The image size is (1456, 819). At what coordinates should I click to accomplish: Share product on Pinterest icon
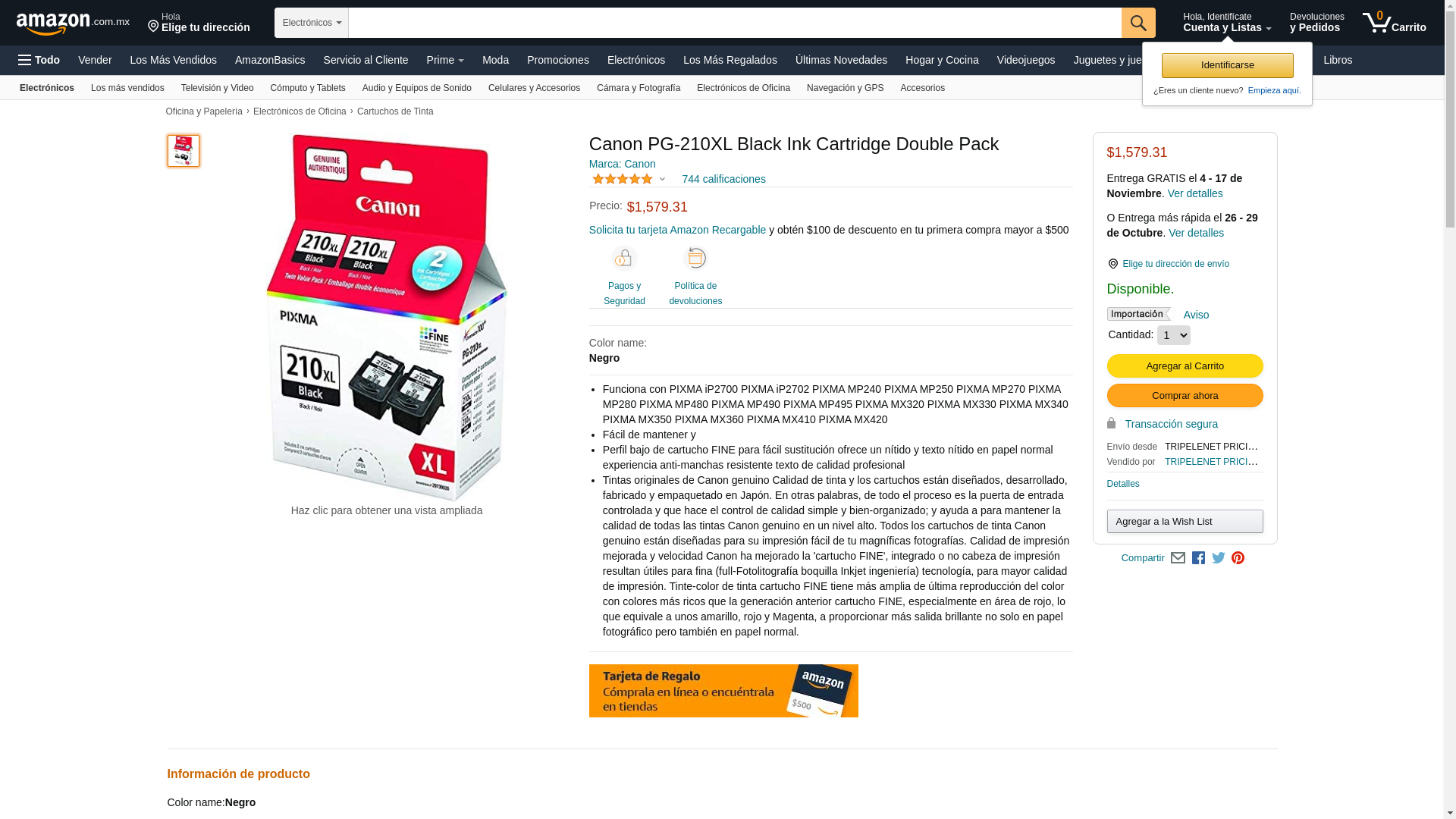click(1238, 558)
